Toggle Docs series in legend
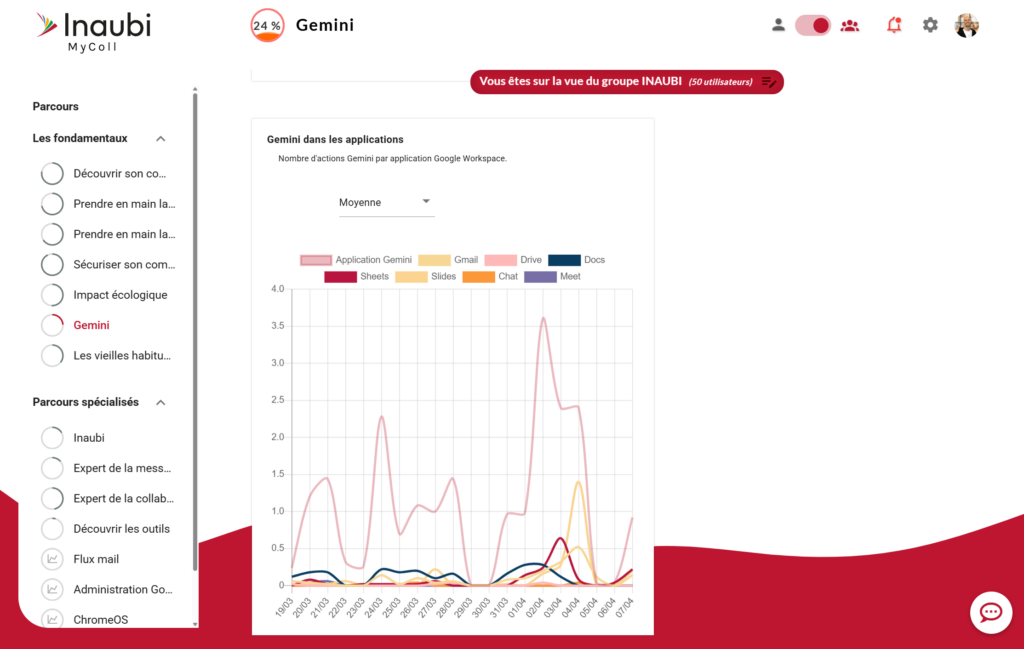 (577, 260)
